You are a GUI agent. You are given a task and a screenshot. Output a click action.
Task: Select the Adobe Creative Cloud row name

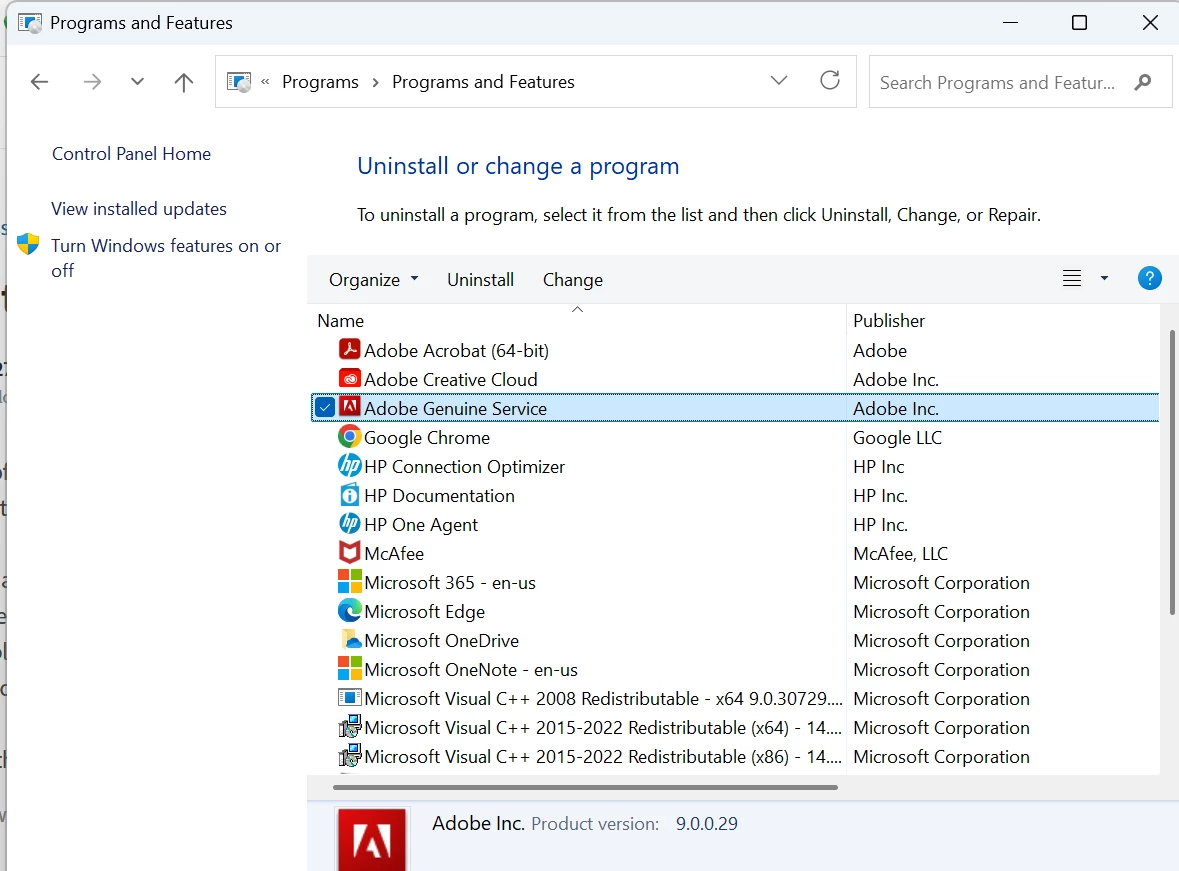(450, 379)
